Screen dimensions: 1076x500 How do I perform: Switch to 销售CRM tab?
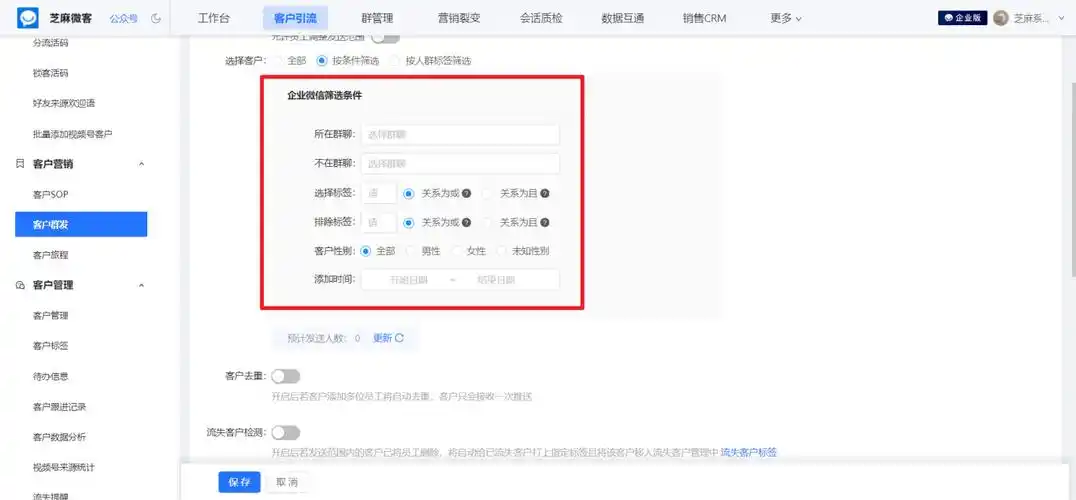(x=705, y=19)
